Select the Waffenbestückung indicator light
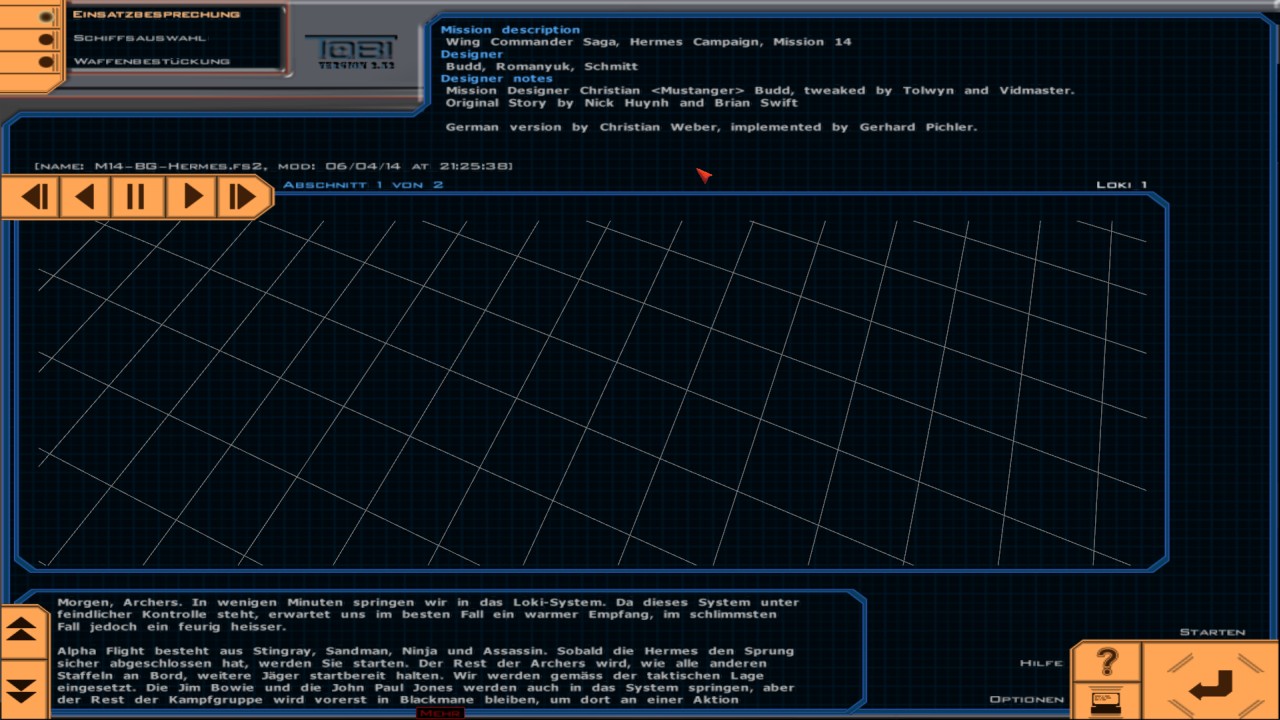1280x720 pixels. coord(45,62)
